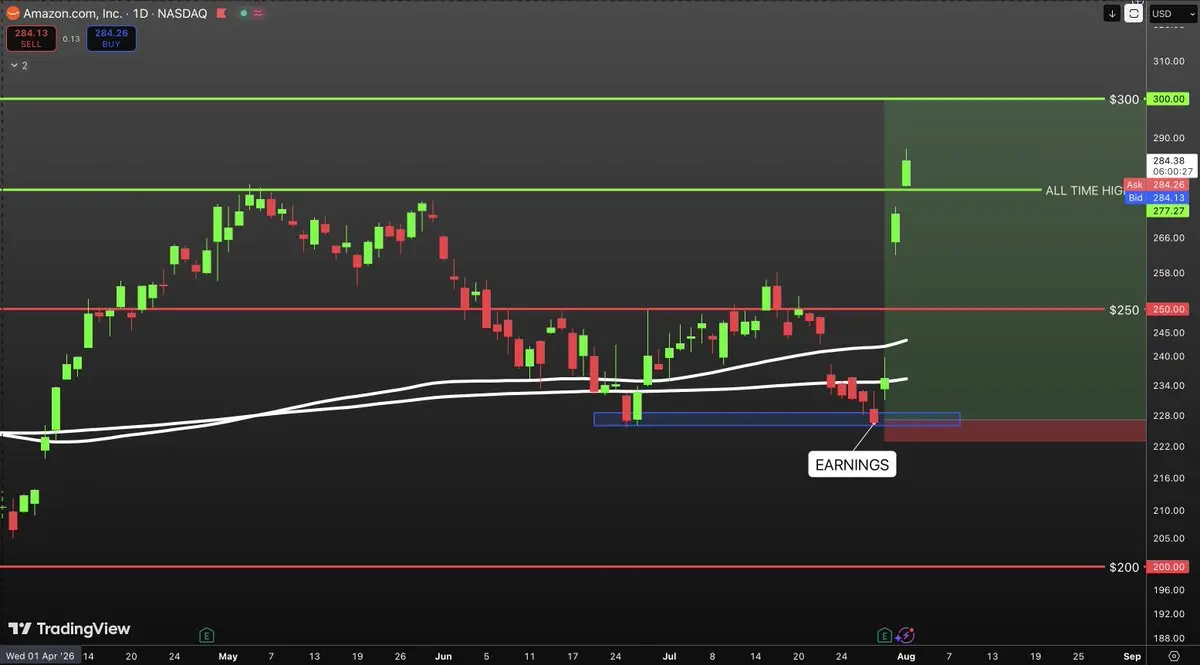
Task: Click the Bid 284.13 price tag
Action: click(1156, 198)
